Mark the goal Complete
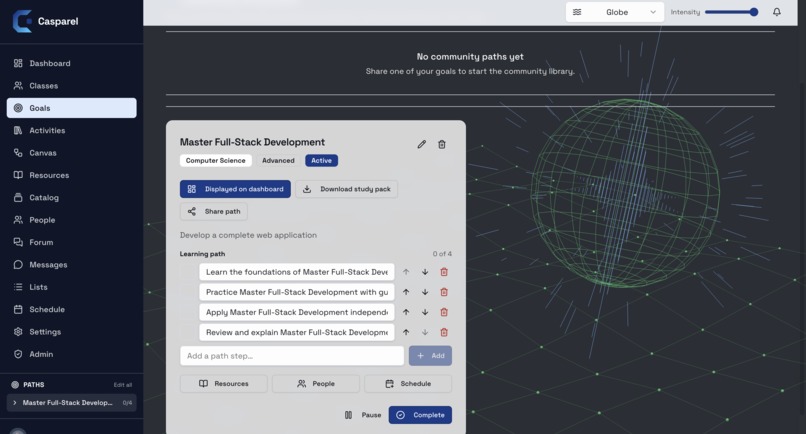Screen dimensions: 806x434 420,415
